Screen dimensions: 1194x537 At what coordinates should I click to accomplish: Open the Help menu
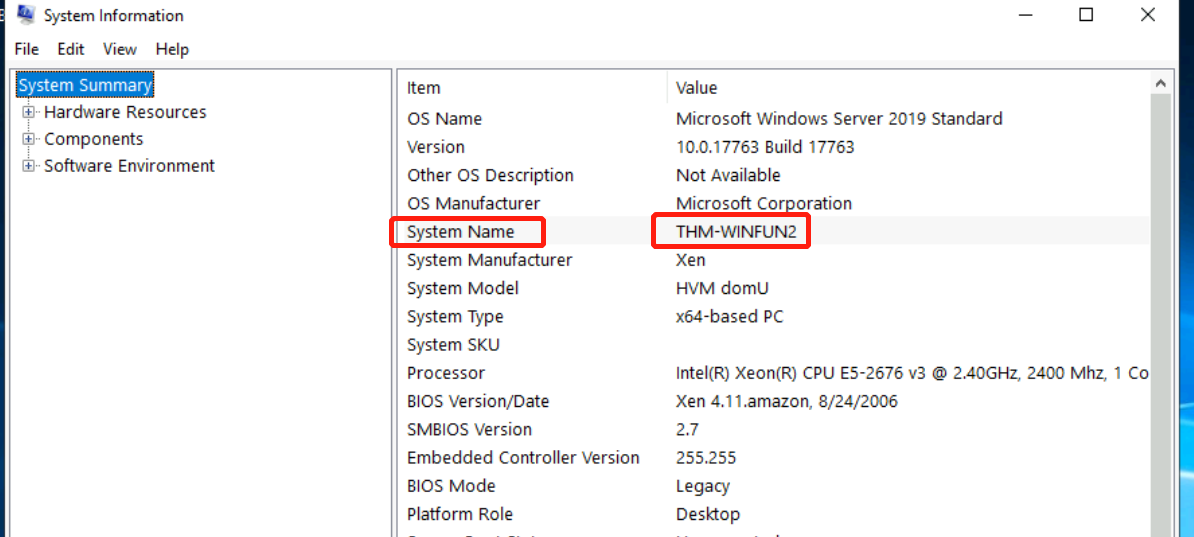click(x=172, y=49)
